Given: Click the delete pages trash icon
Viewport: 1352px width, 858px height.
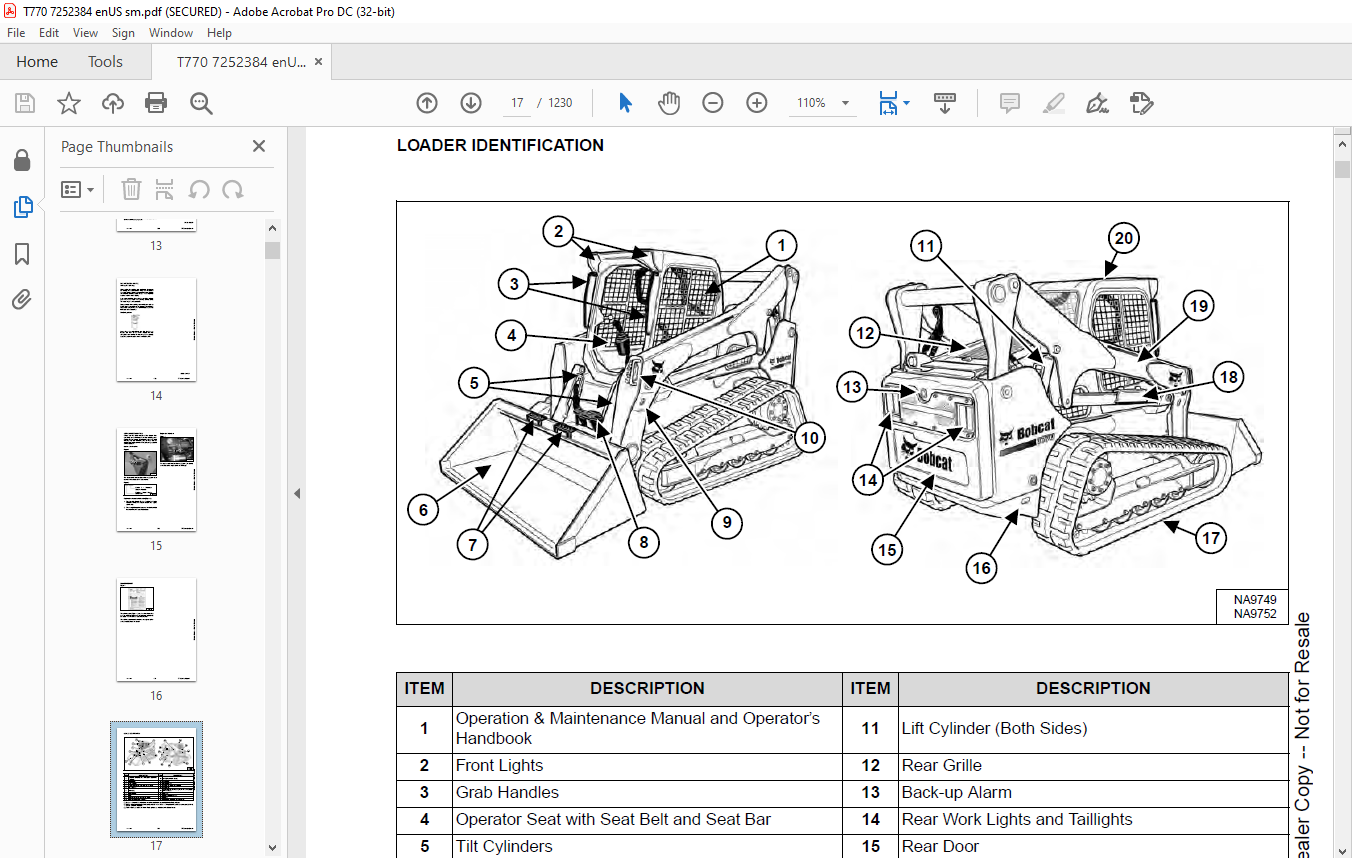Looking at the screenshot, I should point(131,189).
